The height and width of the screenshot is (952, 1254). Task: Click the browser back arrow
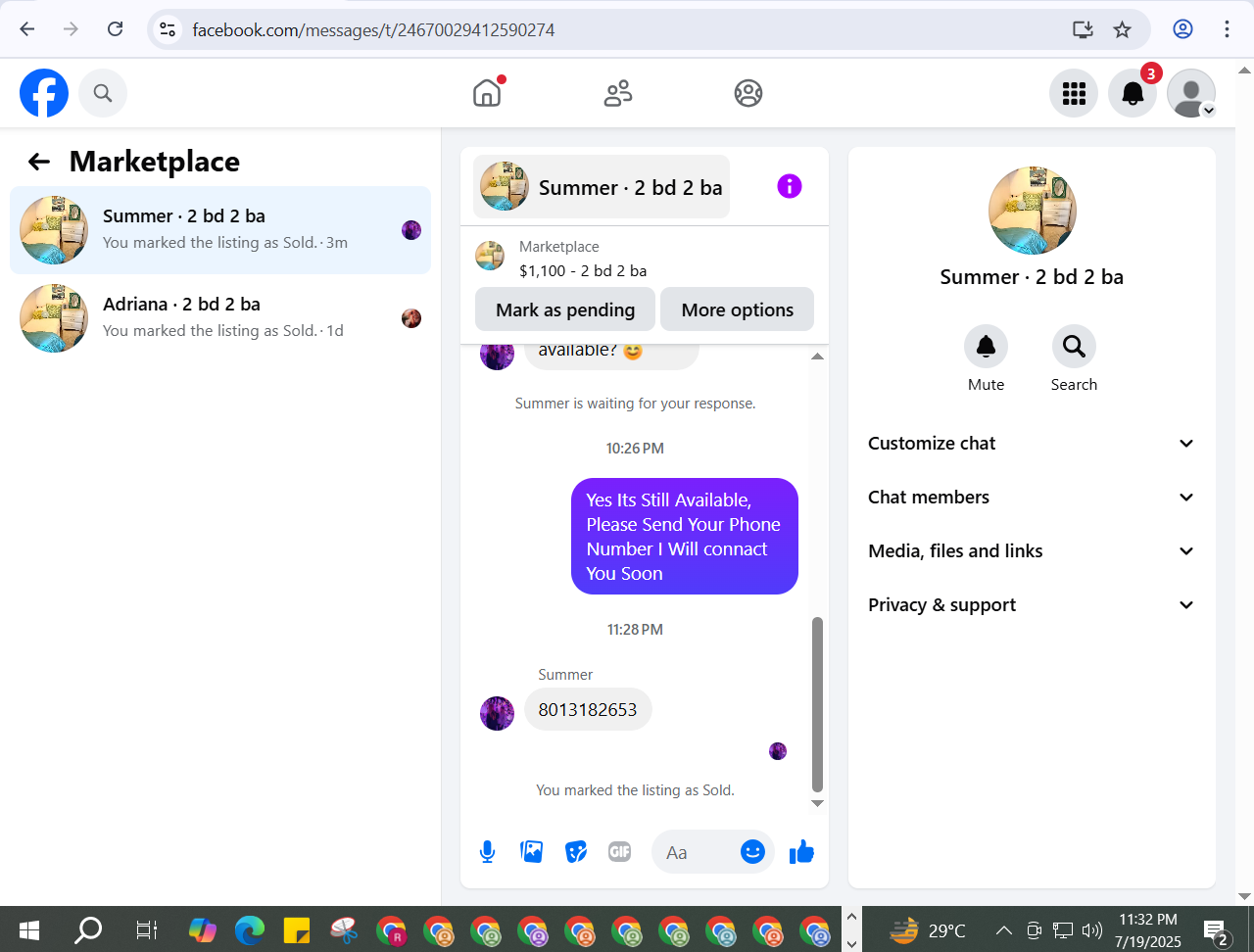tap(27, 29)
